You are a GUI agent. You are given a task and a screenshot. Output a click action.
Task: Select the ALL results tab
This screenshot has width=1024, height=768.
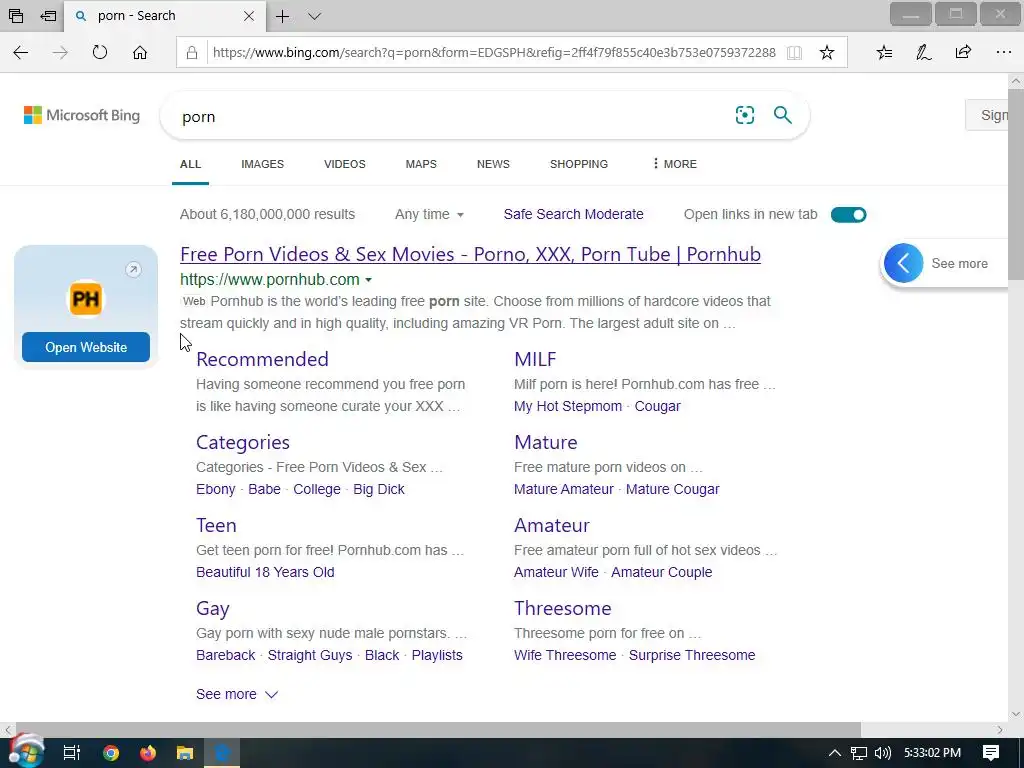191,164
